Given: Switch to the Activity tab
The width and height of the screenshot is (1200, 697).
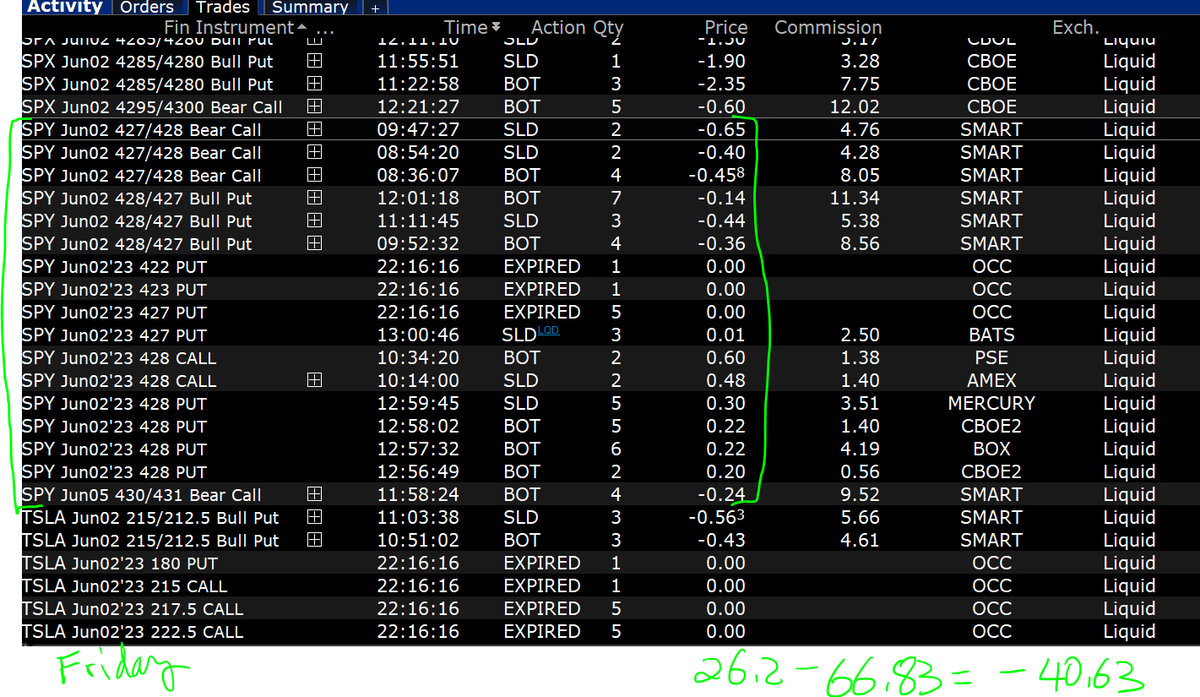Looking at the screenshot, I should [x=65, y=6].
